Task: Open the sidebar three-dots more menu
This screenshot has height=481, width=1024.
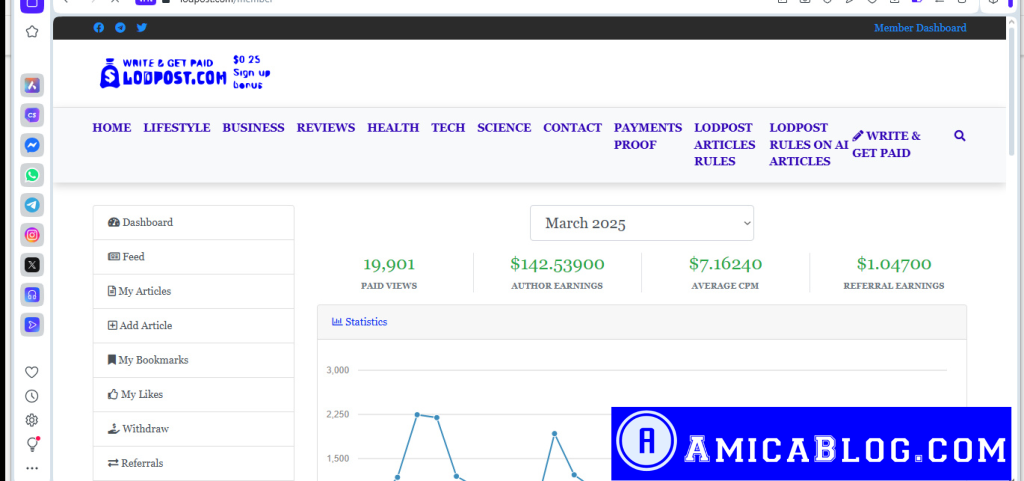Action: click(32, 467)
